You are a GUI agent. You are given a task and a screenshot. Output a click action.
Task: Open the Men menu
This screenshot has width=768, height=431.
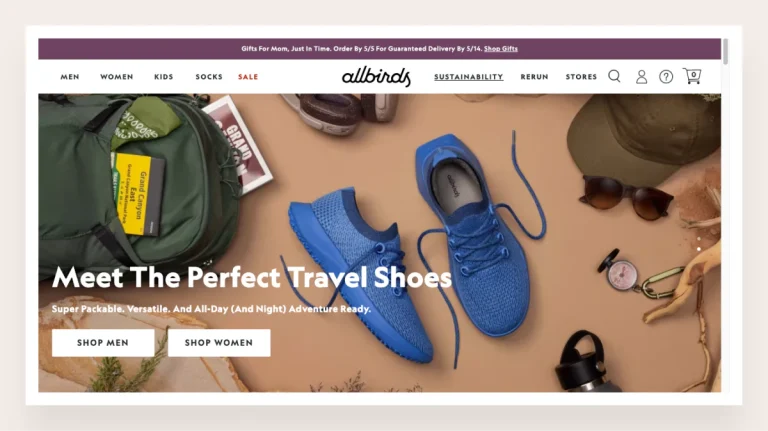click(70, 77)
